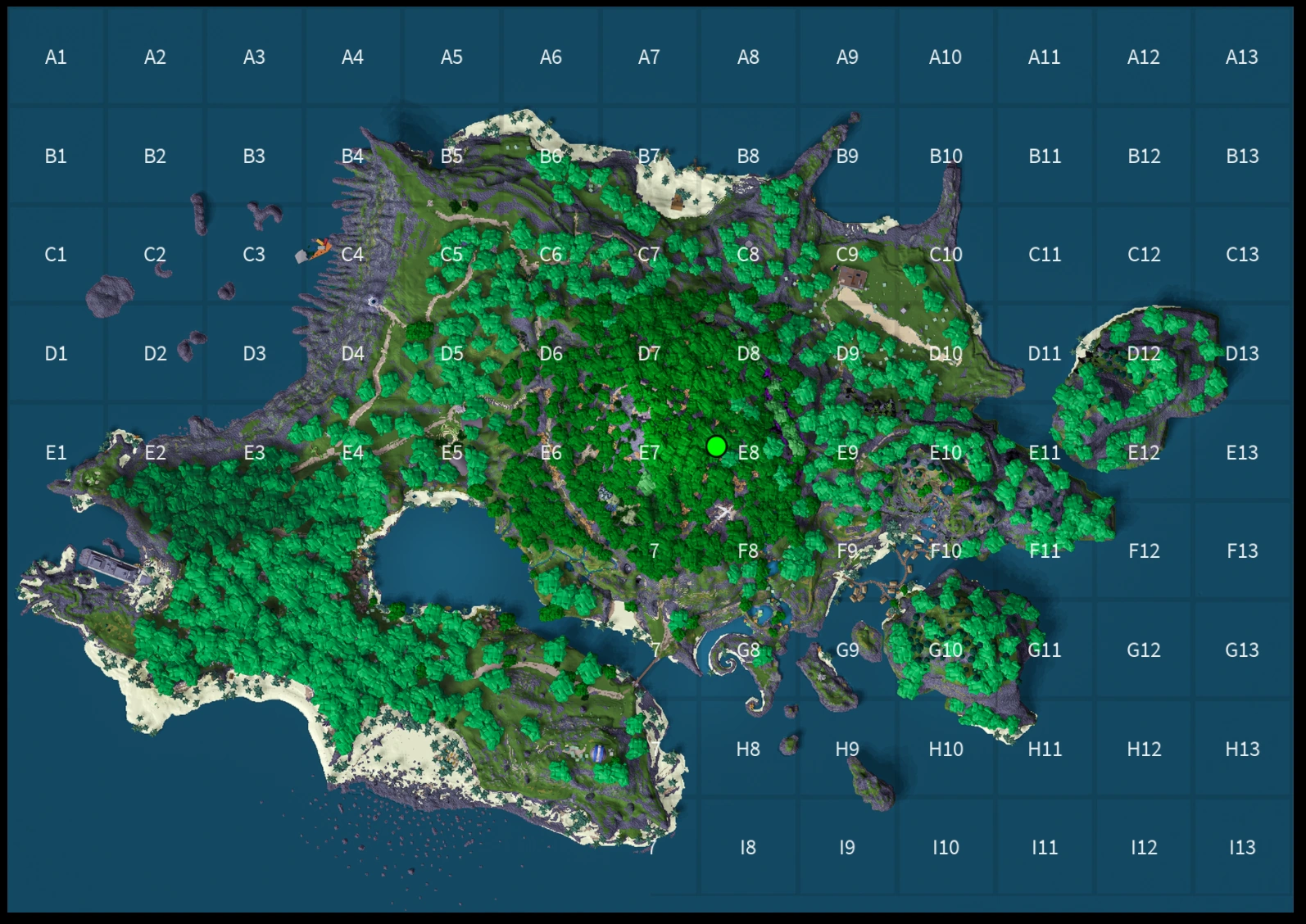Click the building near C9
Screen dimensions: 1306x924
click(x=852, y=279)
